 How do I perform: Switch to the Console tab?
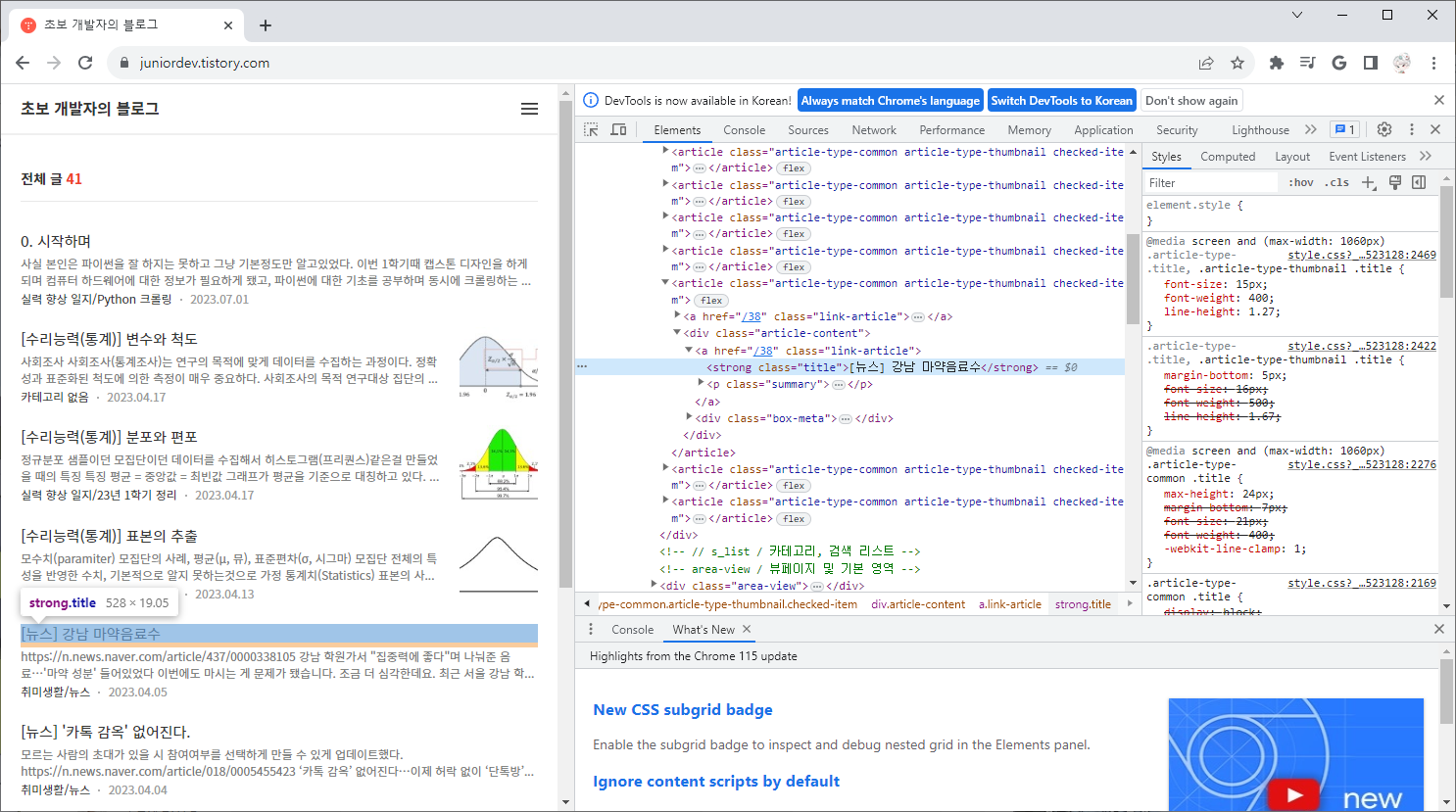pos(745,130)
